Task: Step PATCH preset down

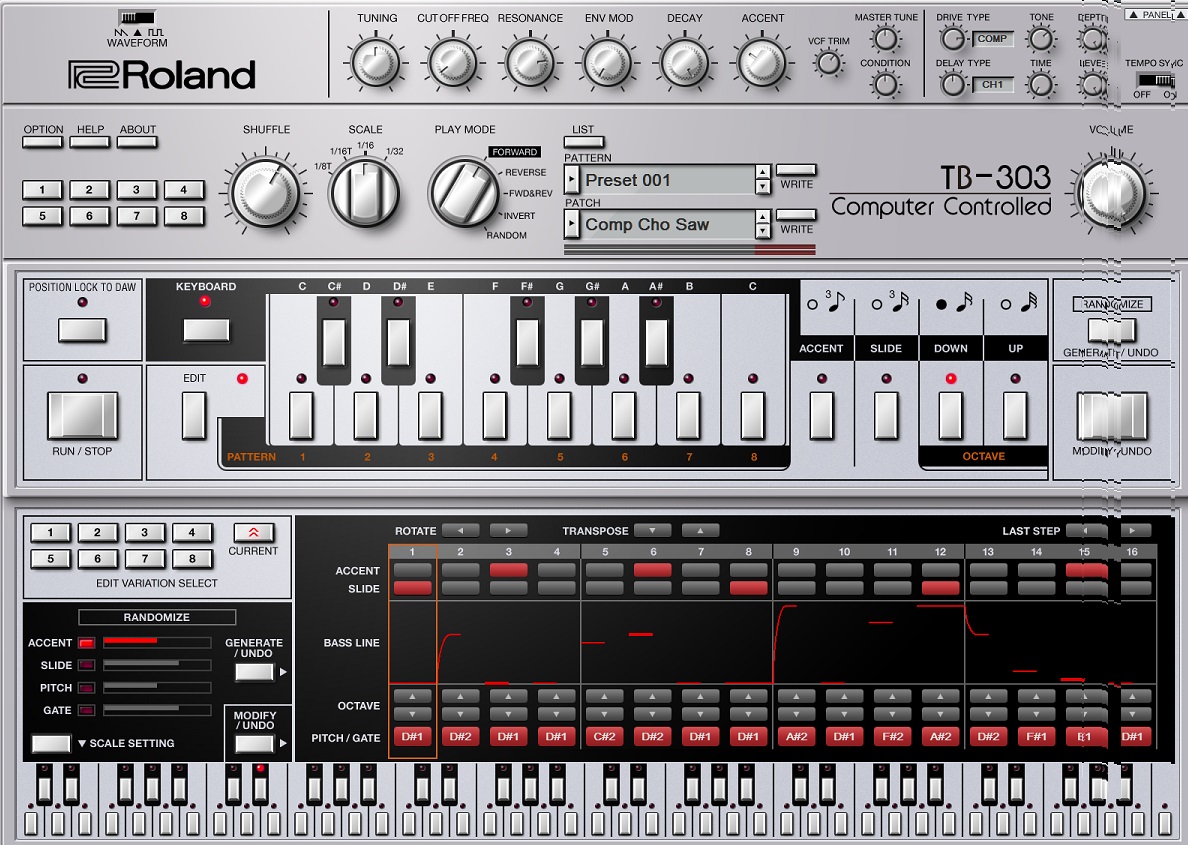Action: coord(763,231)
